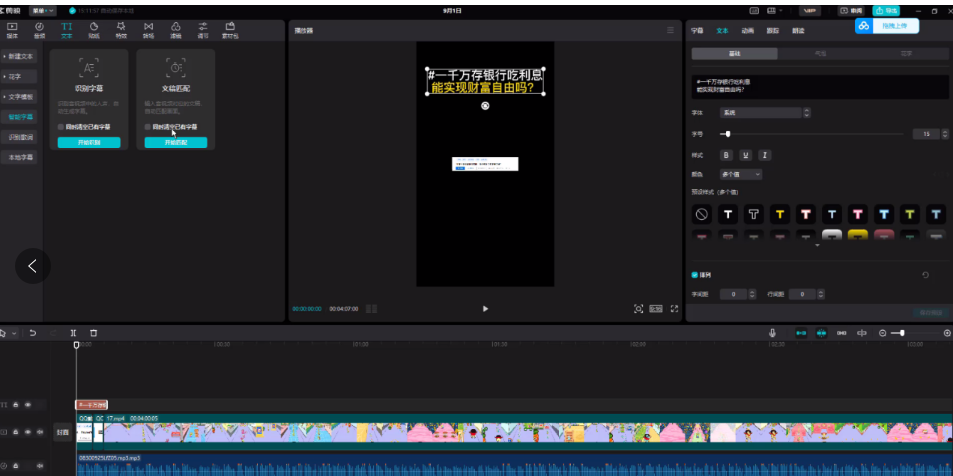Enable full screen preview in player

(x=674, y=309)
